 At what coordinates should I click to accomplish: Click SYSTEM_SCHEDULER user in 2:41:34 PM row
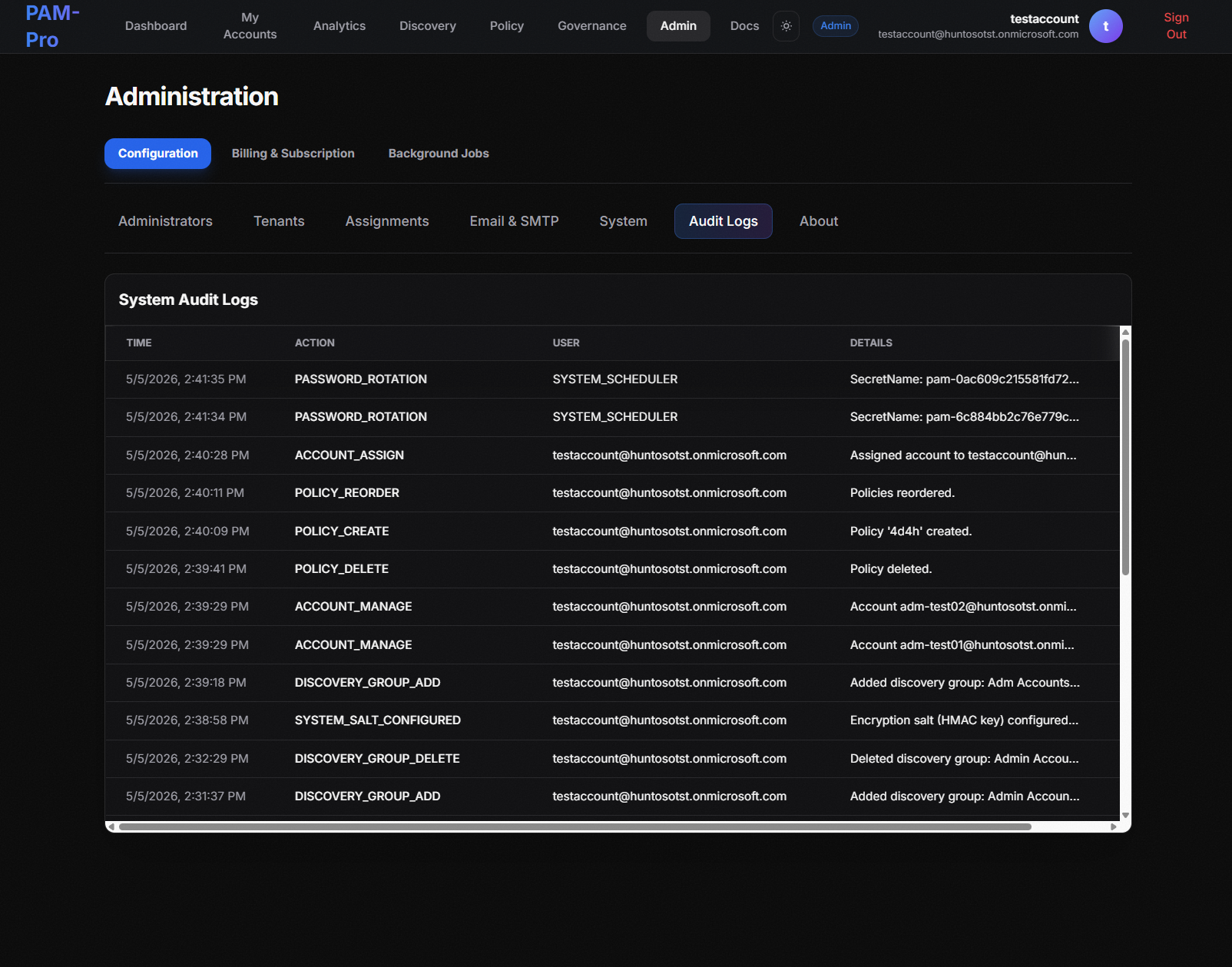[x=615, y=417]
